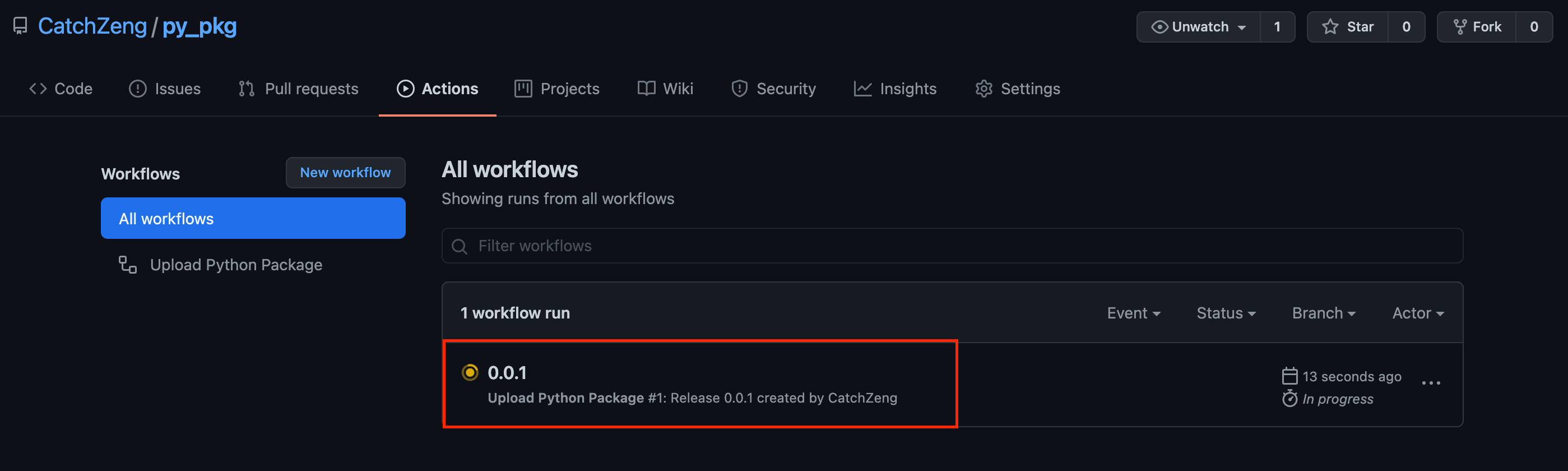Switch to the Code tab
Viewport: 1568px width, 471px height.
coord(61,89)
